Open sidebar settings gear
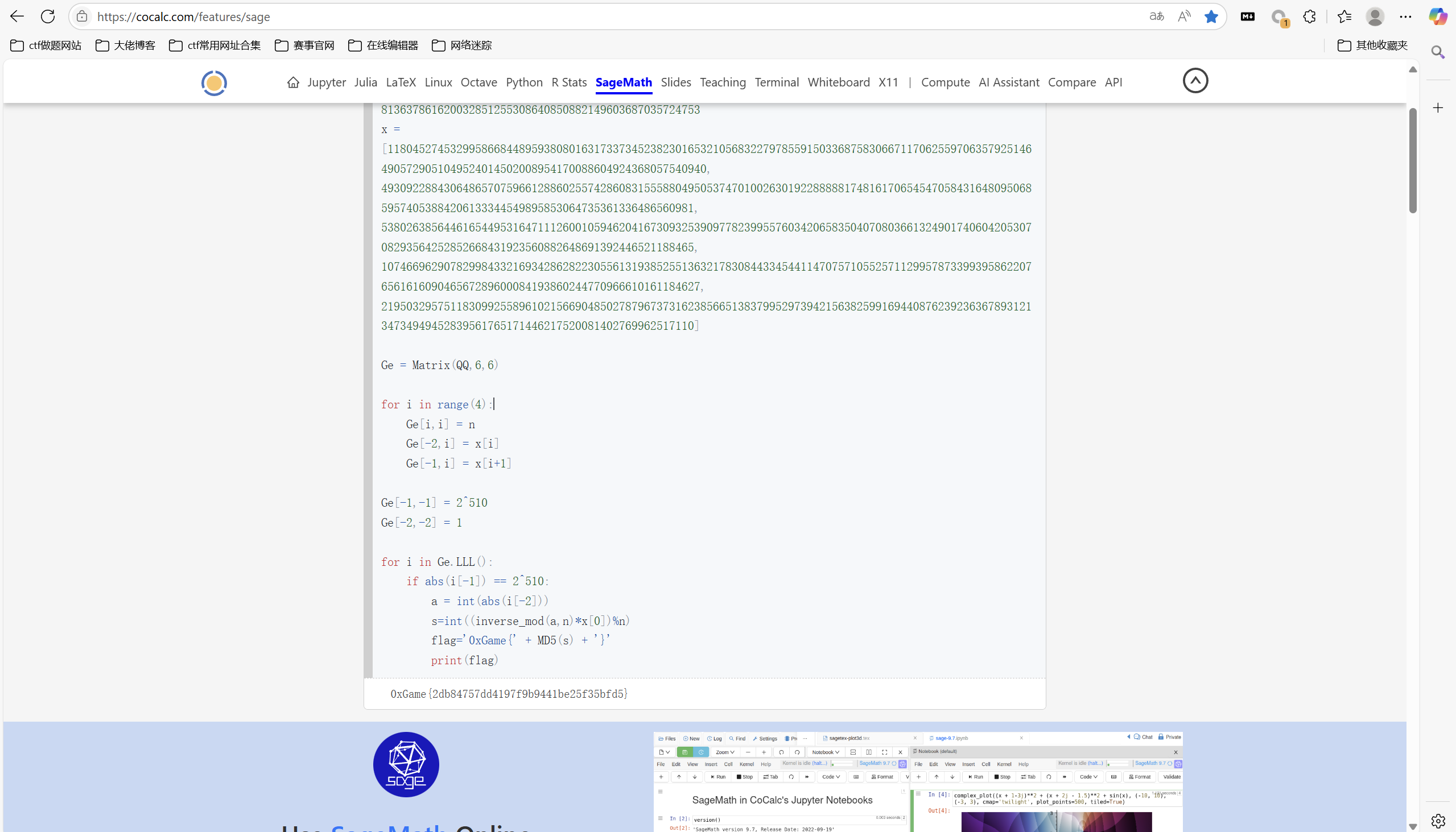 (x=1438, y=821)
